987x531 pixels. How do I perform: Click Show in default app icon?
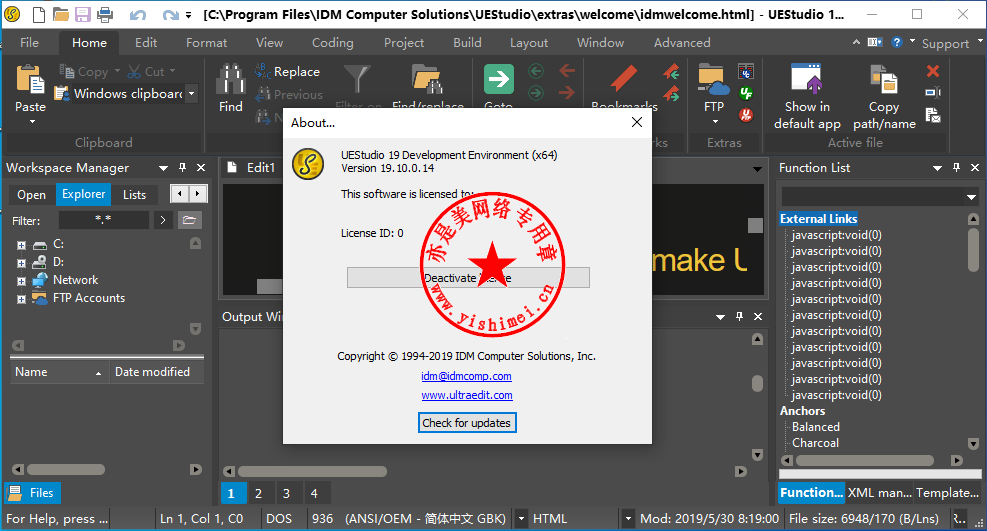(x=806, y=79)
